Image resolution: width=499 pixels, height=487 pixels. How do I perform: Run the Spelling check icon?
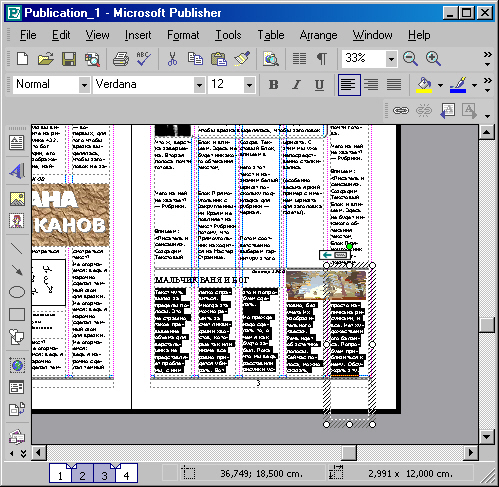(144, 59)
